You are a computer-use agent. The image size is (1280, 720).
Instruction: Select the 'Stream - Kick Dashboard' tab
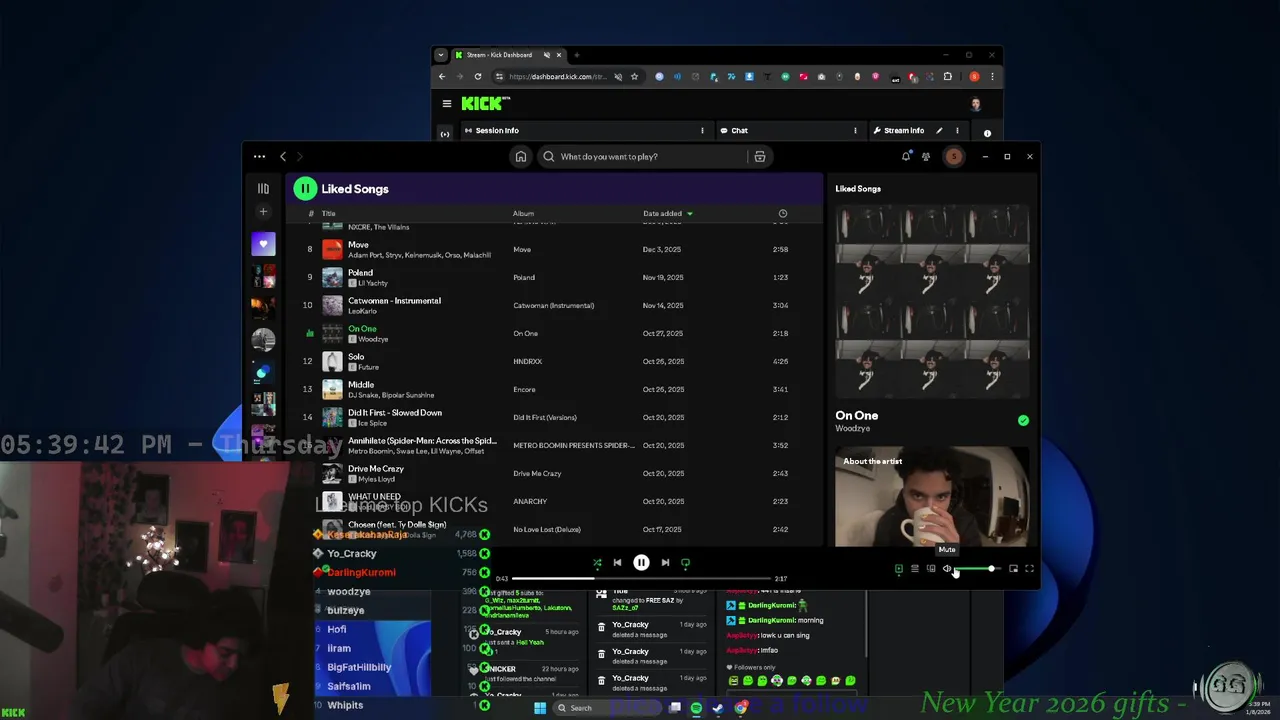pos(508,55)
